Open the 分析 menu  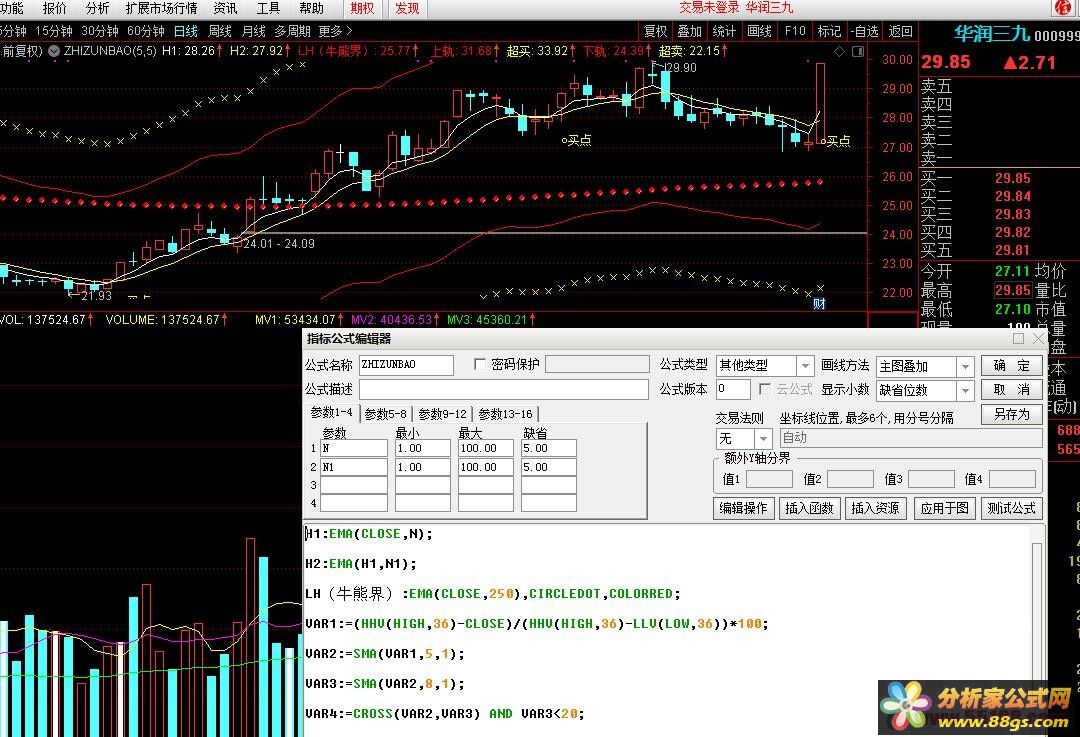pyautogui.click(x=97, y=8)
